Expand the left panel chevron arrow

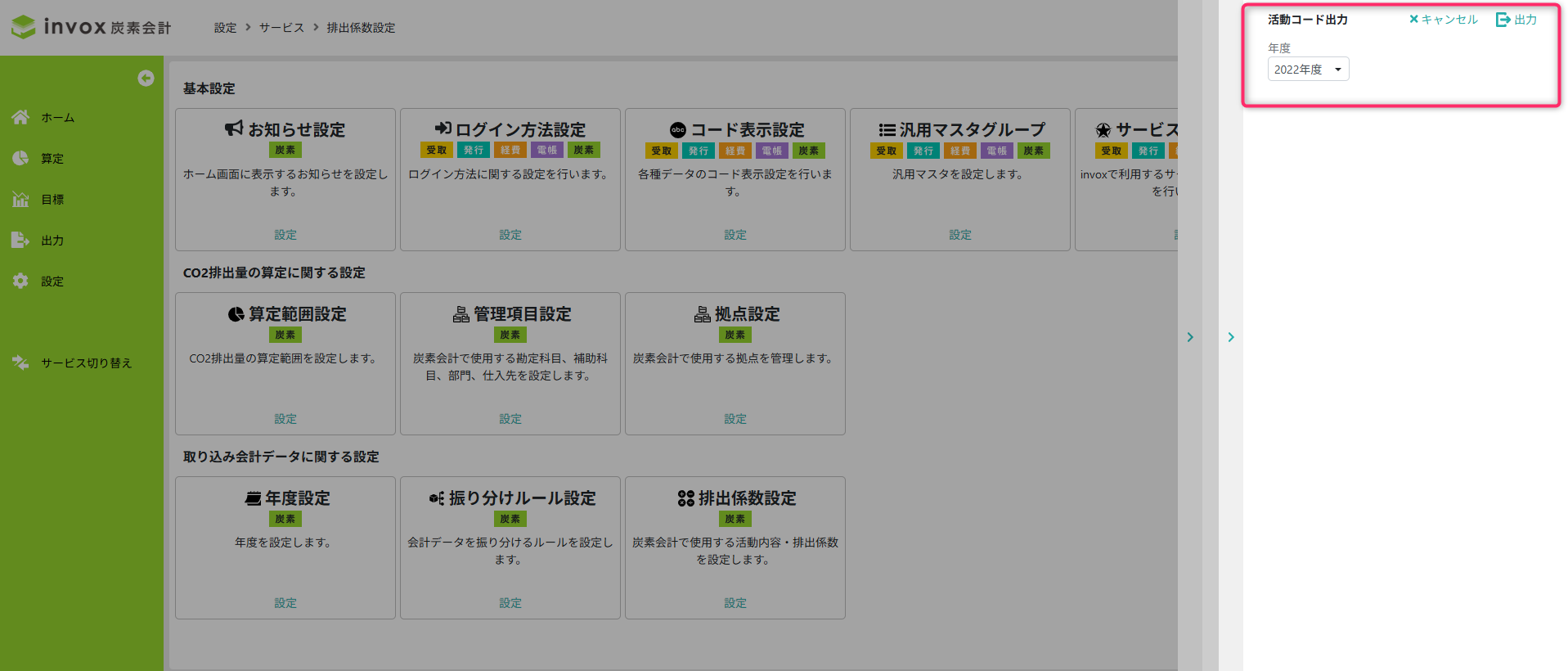[x=1190, y=337]
